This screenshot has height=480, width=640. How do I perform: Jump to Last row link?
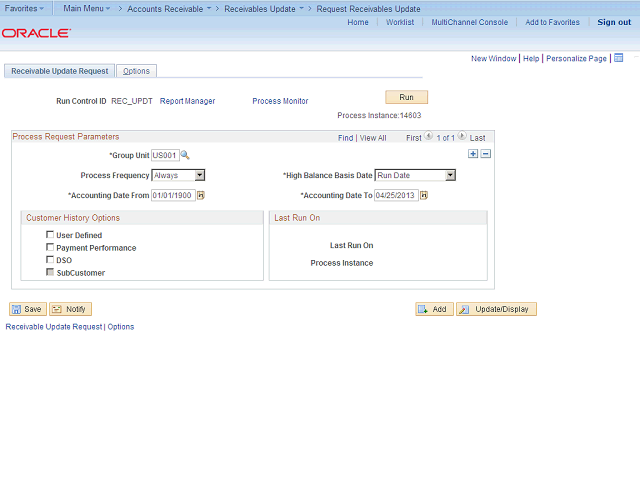477,138
